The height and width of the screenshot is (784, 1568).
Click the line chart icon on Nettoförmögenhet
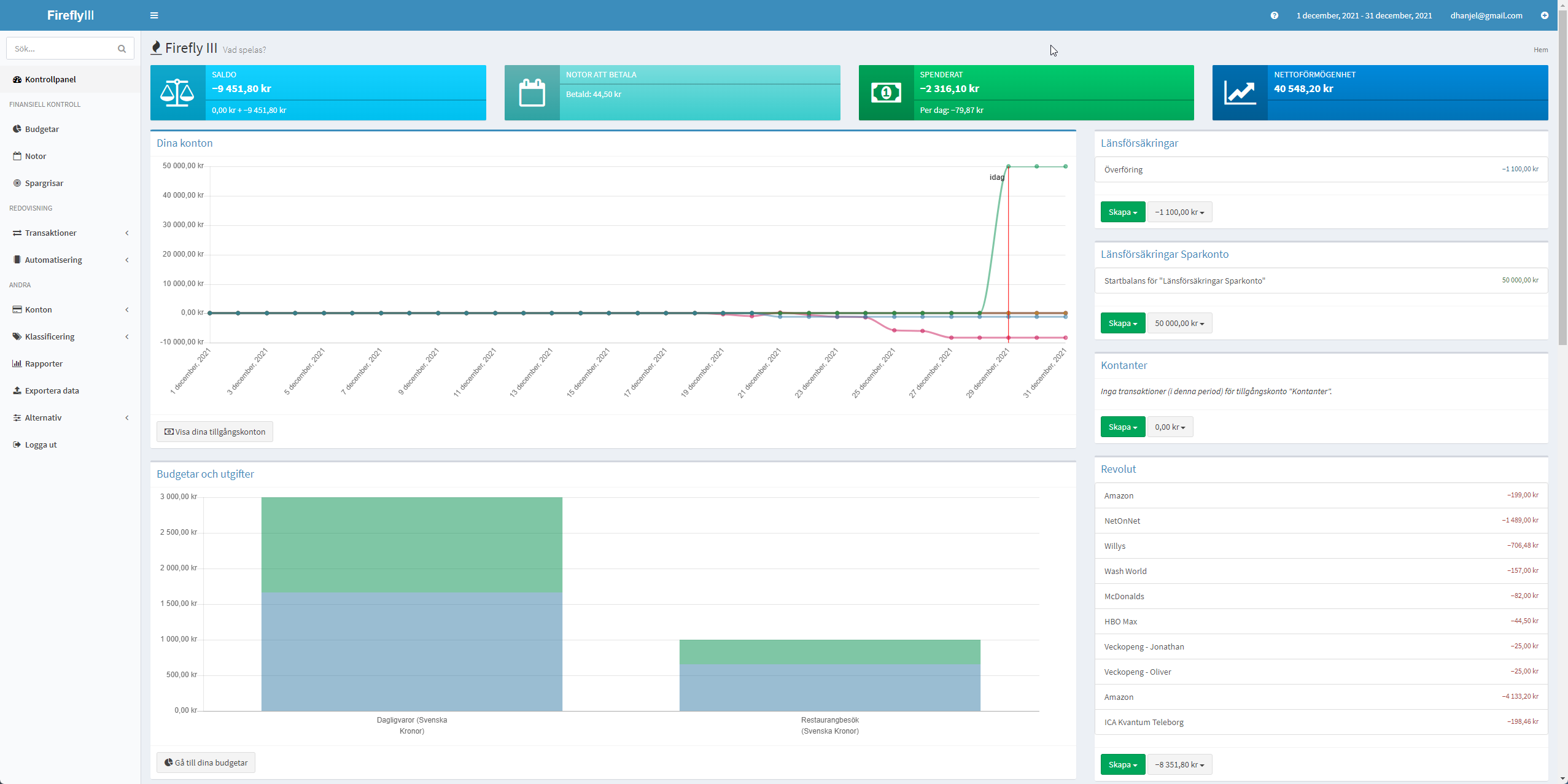pos(1240,93)
